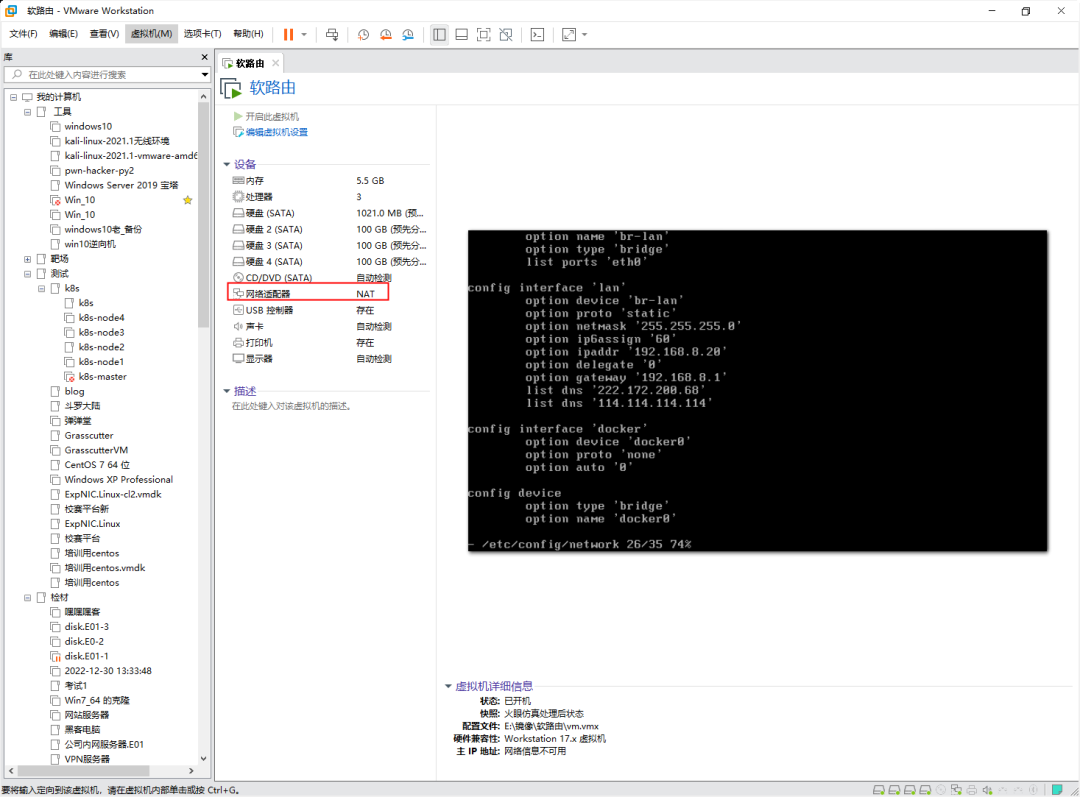Click the CD/DVD (SATA) device row

click(329, 278)
